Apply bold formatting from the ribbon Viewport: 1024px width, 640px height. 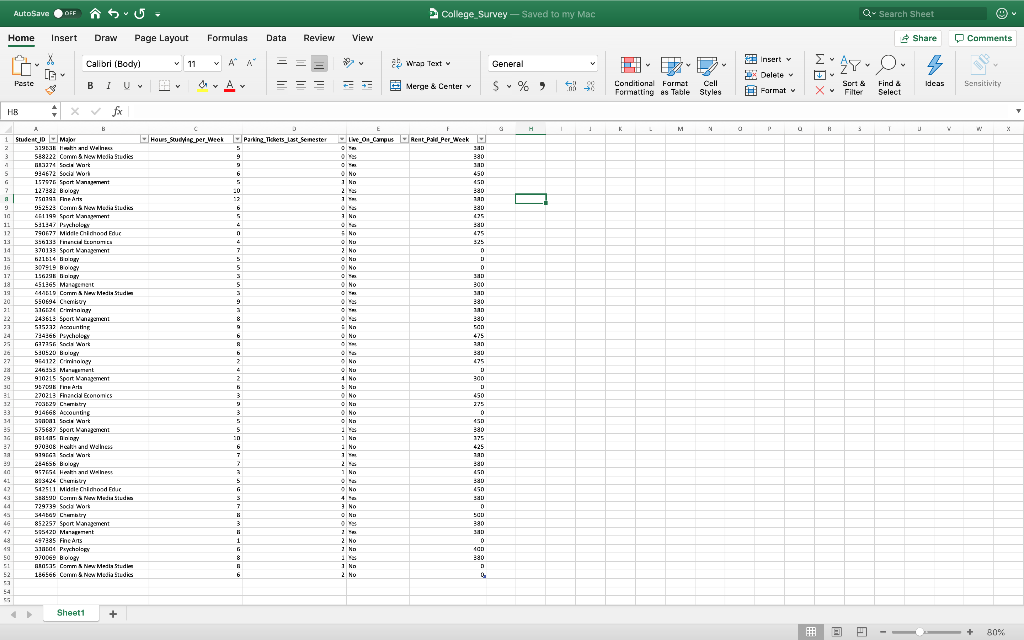tap(91, 84)
